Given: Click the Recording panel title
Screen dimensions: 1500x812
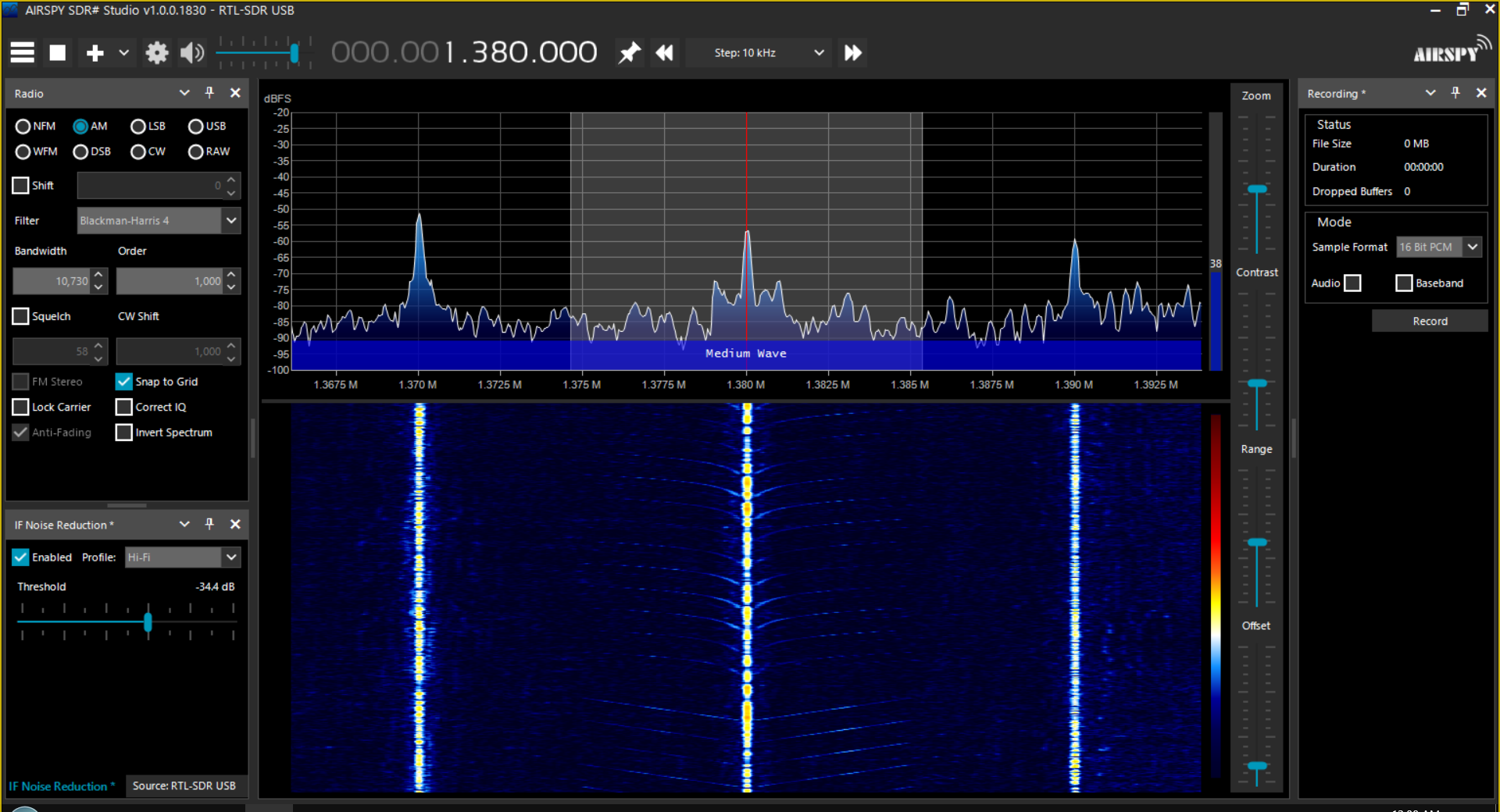Looking at the screenshot, I should pos(1337,94).
